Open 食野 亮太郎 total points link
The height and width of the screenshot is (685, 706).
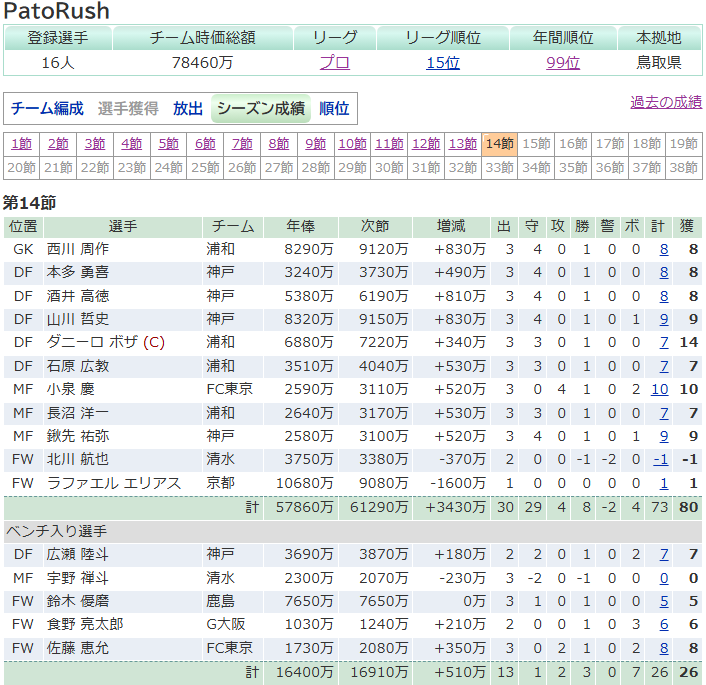pyautogui.click(x=664, y=625)
